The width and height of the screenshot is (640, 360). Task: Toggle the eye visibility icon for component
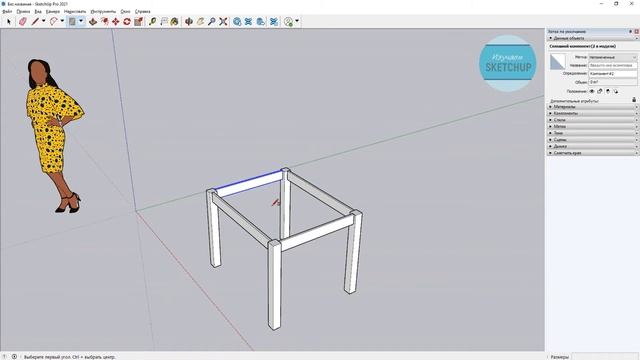(592, 91)
